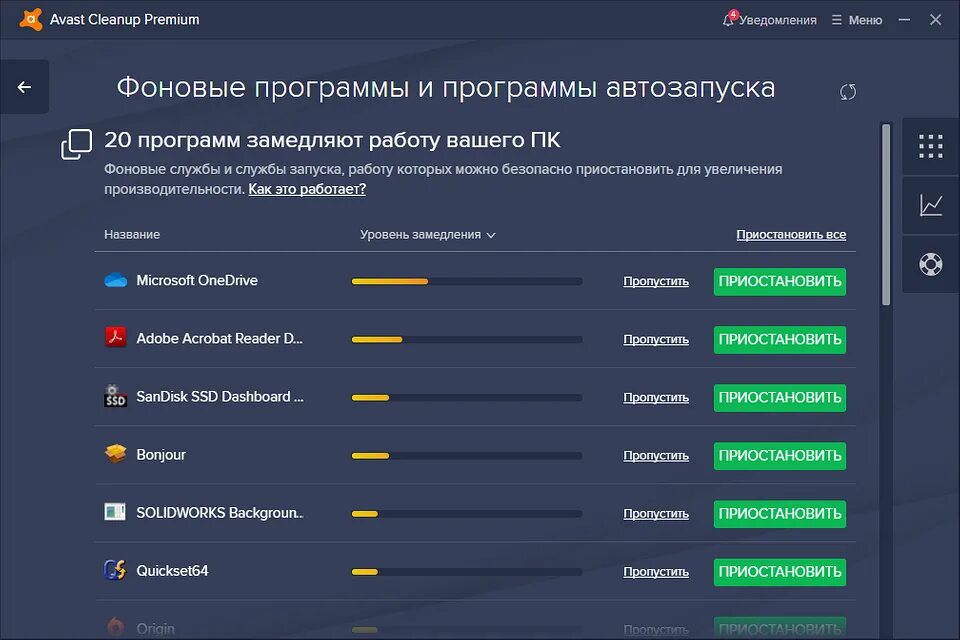Image resolution: width=960 pixels, height=640 pixels.
Task: Click the 20 программ замедляют heading
Action: tap(332, 140)
